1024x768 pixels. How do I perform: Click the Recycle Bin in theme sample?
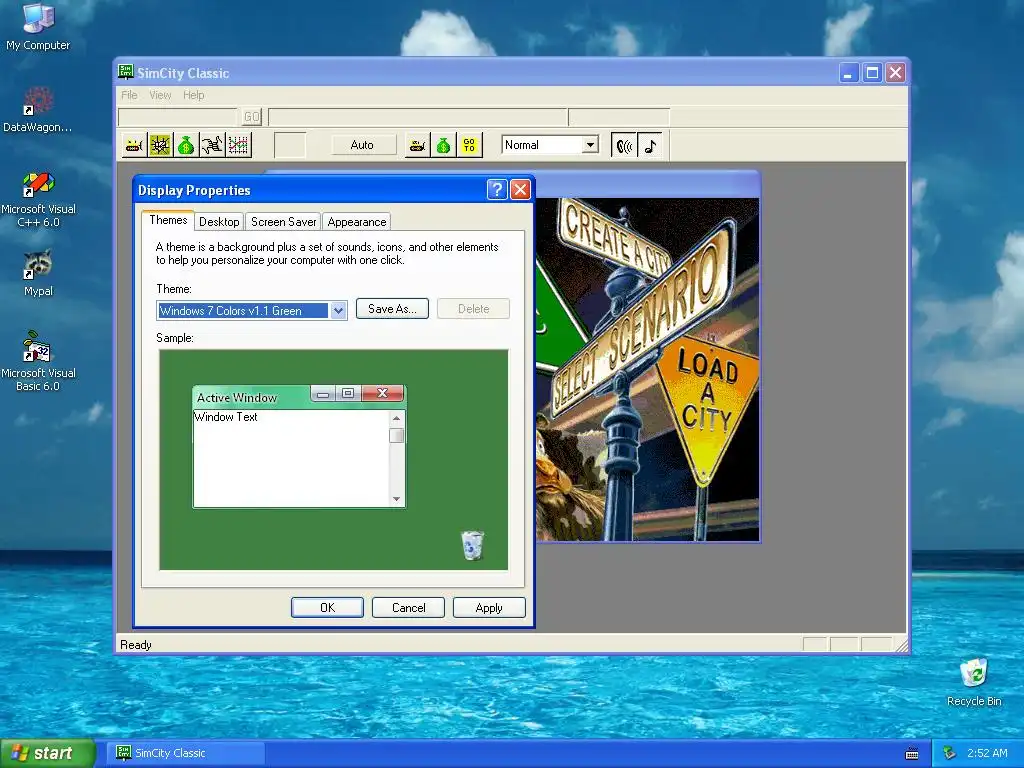tap(472, 545)
